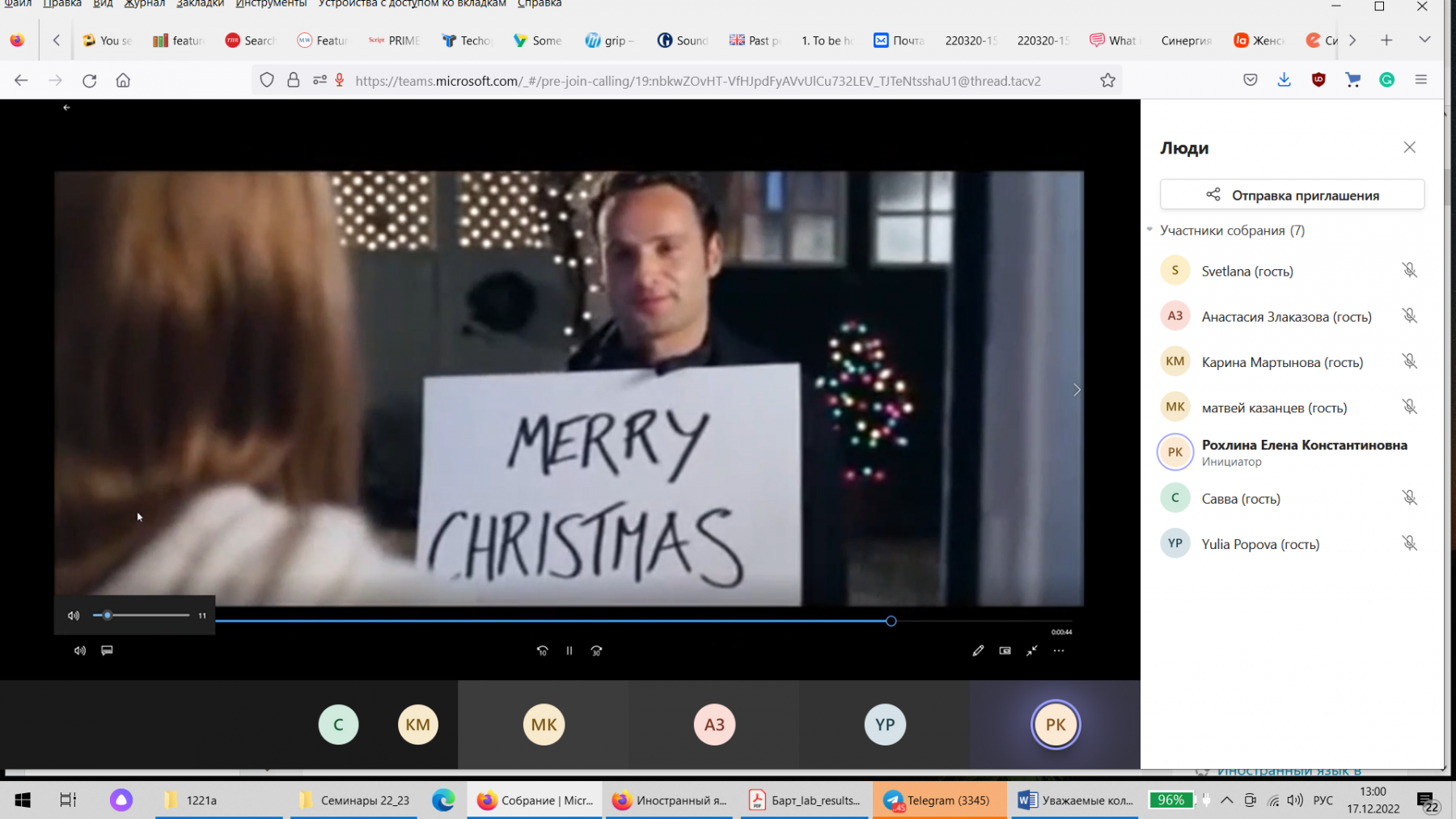Skip back 10 seconds in the video
The height and width of the screenshot is (819, 1456).
point(542,651)
